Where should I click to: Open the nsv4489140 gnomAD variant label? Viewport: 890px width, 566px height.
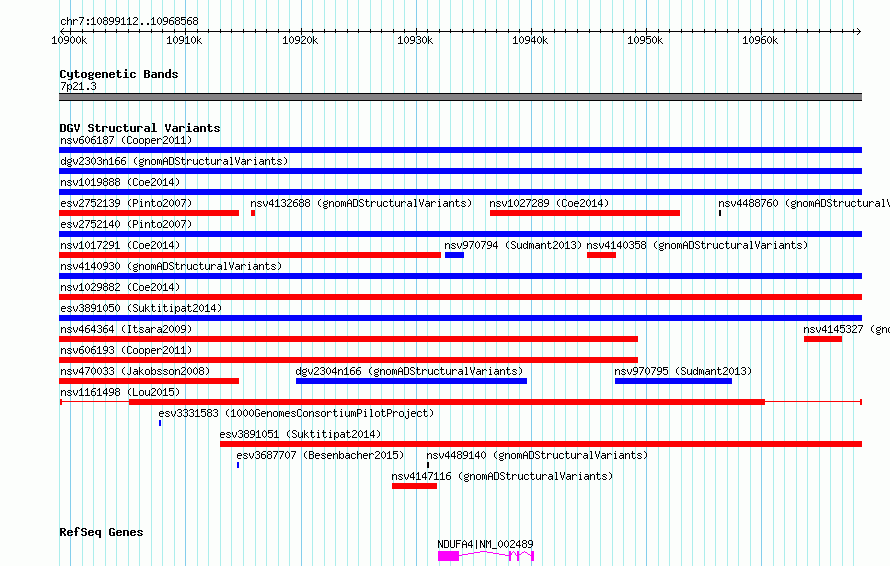pyautogui.click(x=537, y=455)
